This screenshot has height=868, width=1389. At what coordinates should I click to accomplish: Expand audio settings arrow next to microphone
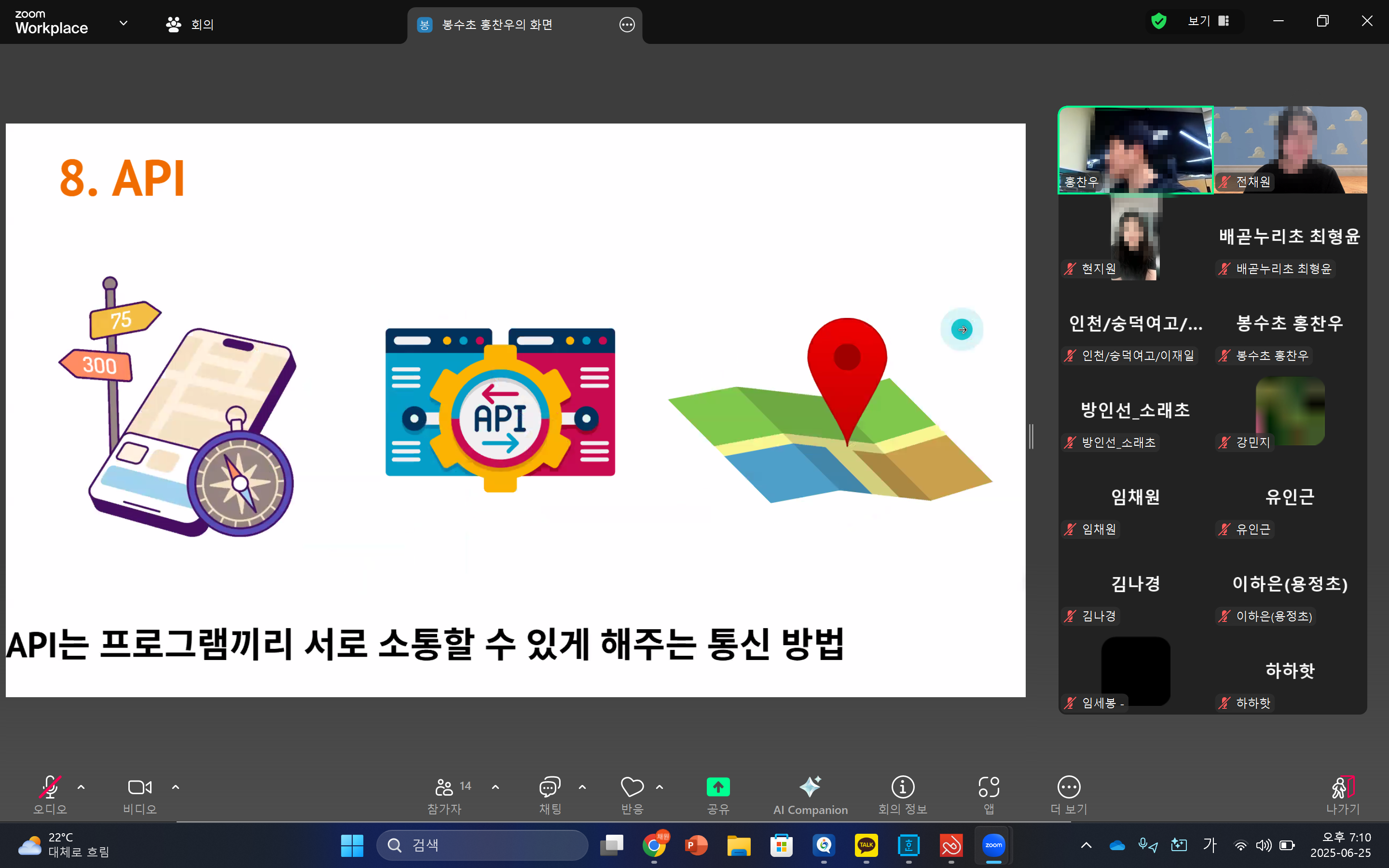tap(81, 787)
